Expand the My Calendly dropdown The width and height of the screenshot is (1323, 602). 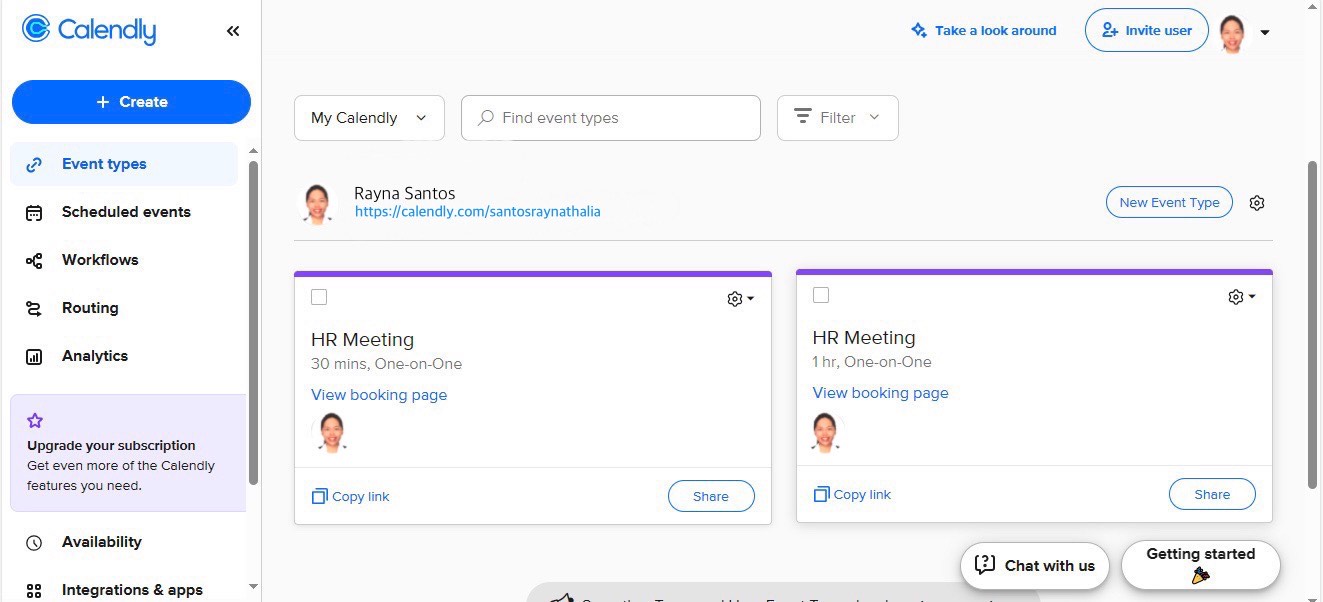(x=369, y=118)
